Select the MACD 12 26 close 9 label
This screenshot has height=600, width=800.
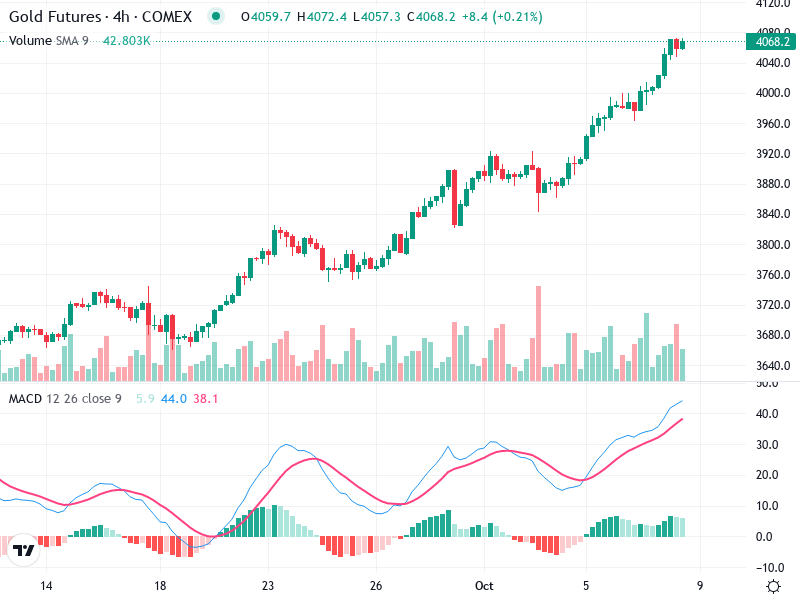(x=65, y=399)
